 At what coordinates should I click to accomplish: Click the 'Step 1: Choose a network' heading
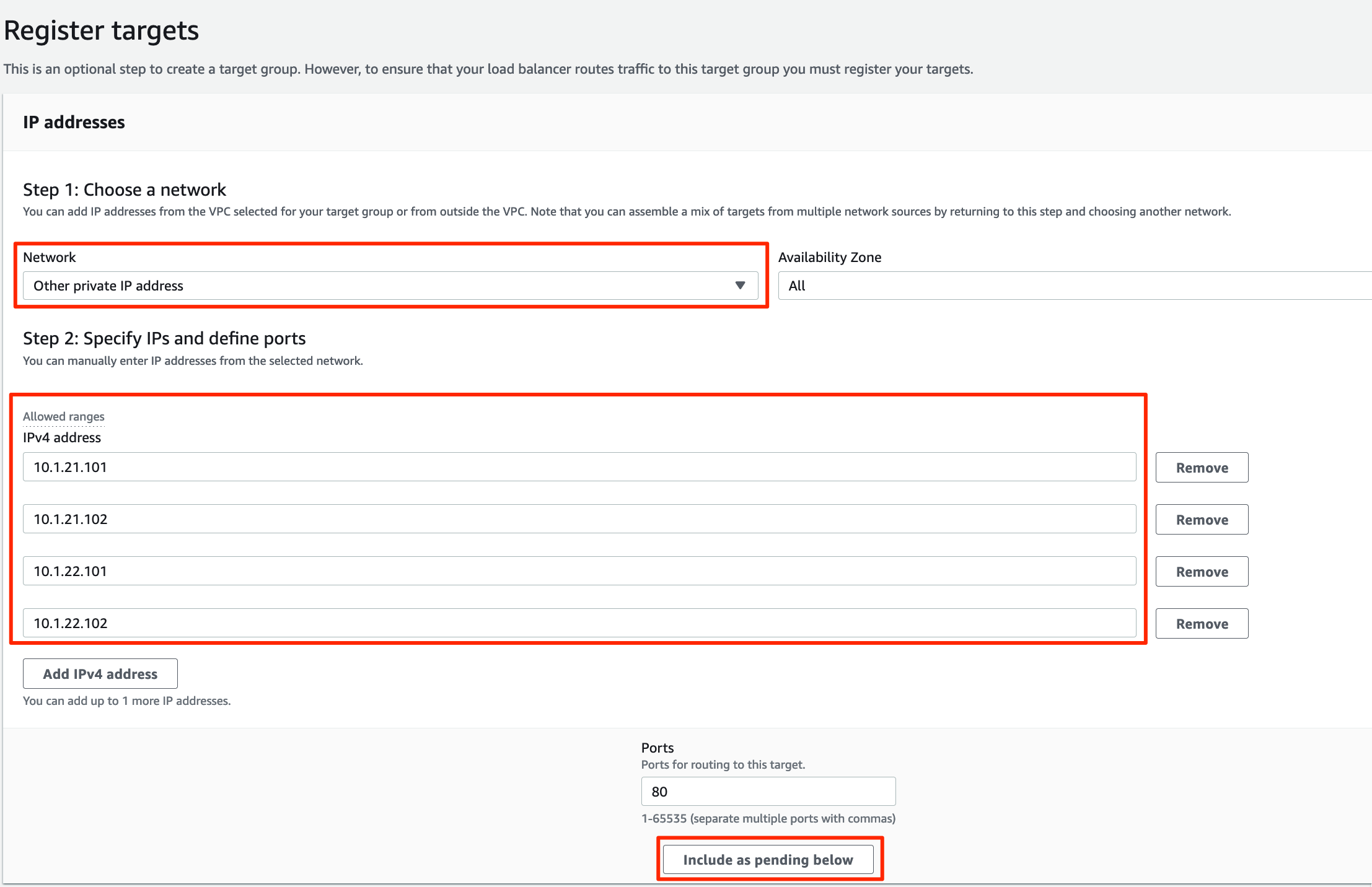coord(125,190)
